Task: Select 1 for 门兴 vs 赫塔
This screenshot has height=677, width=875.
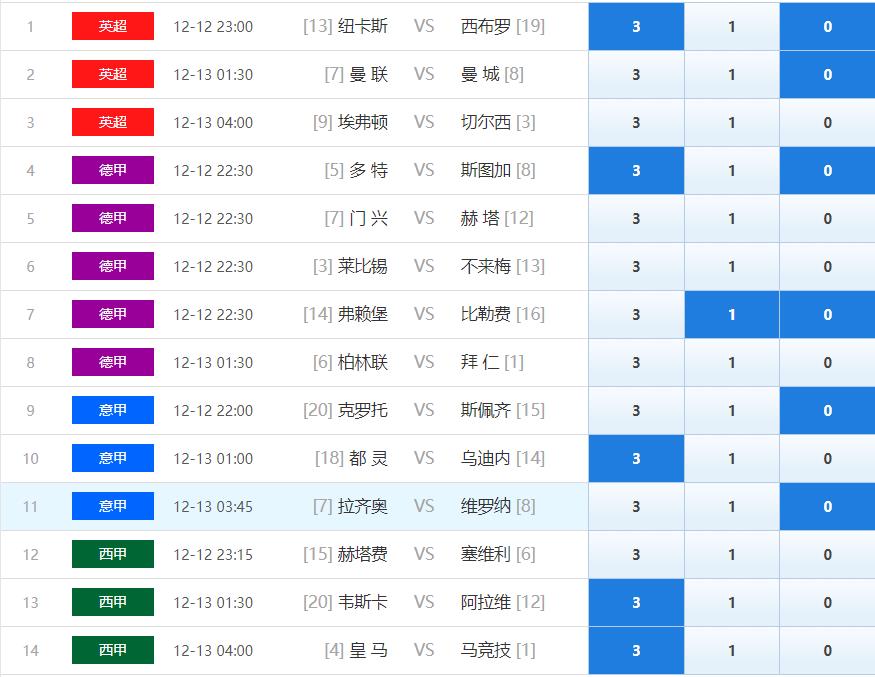Action: (732, 218)
